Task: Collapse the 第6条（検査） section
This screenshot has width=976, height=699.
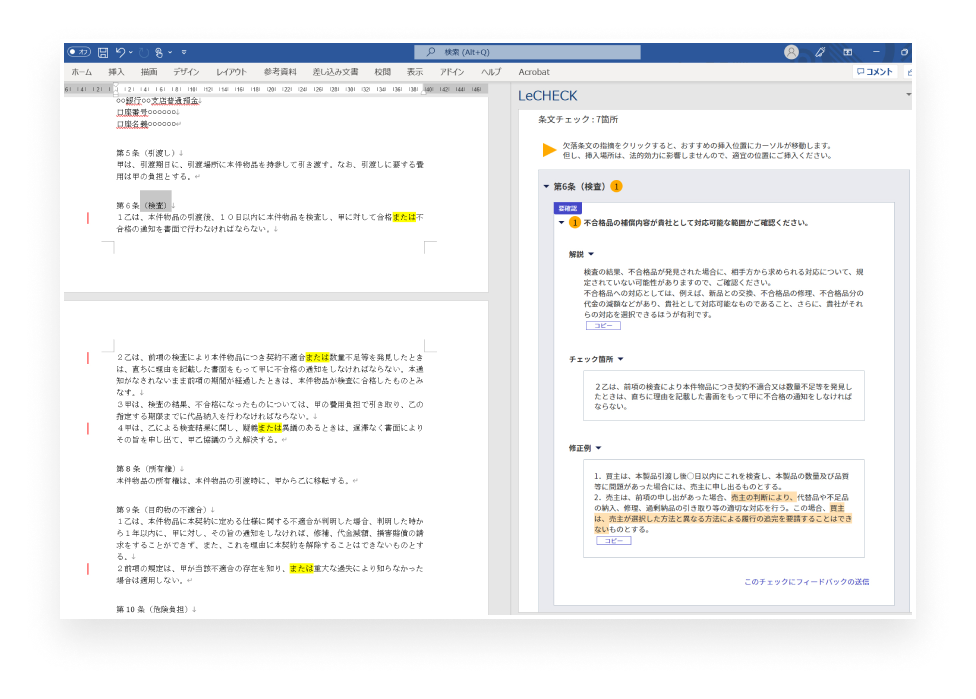Action: coord(546,187)
